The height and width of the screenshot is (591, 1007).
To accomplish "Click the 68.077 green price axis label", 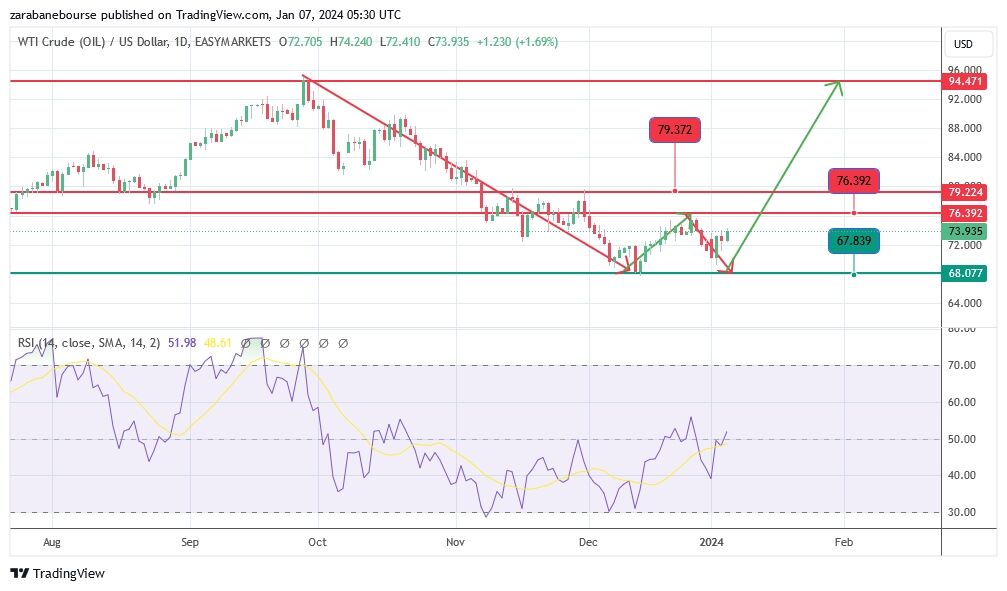I will coord(967,274).
